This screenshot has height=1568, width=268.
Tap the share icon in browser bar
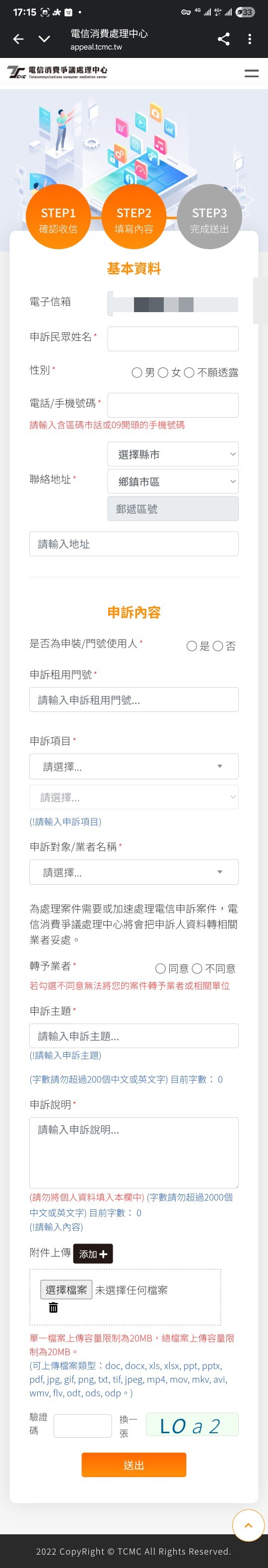tap(223, 39)
